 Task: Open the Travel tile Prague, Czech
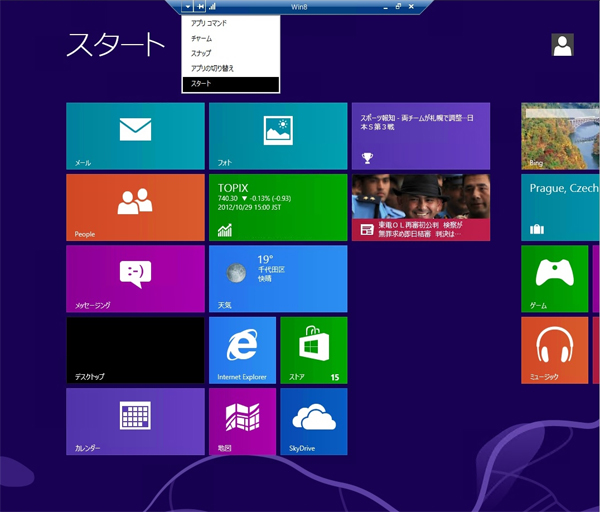561,207
